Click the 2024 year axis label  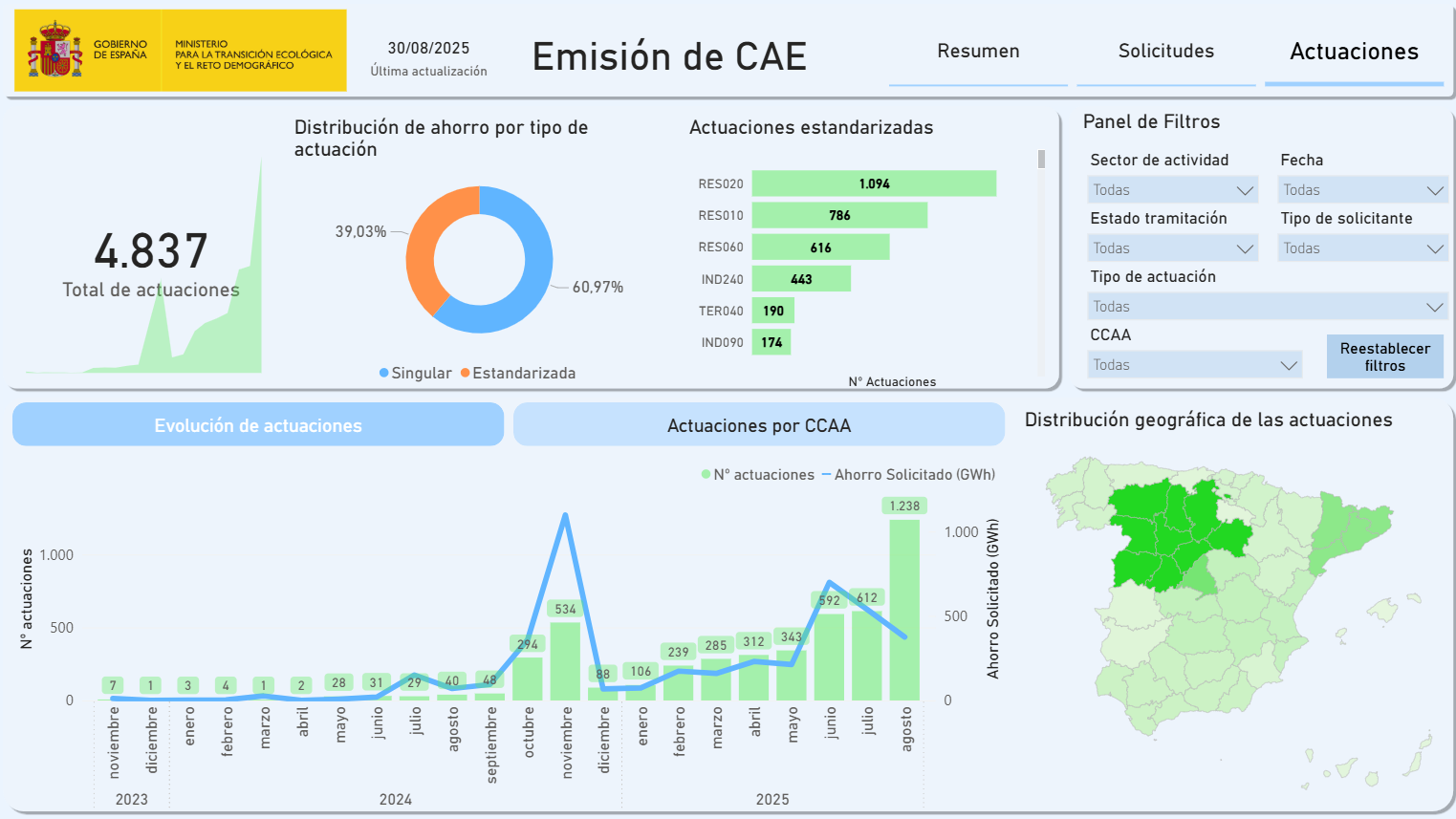tap(396, 799)
